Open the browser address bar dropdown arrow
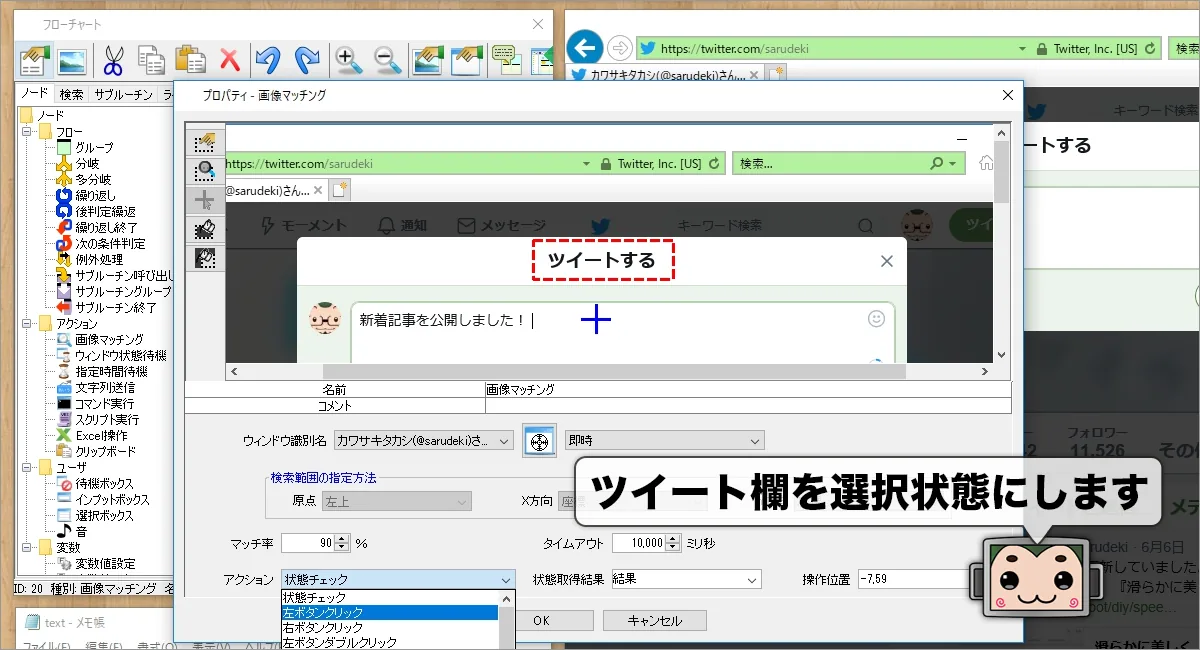The height and width of the screenshot is (650, 1200). 1022,48
